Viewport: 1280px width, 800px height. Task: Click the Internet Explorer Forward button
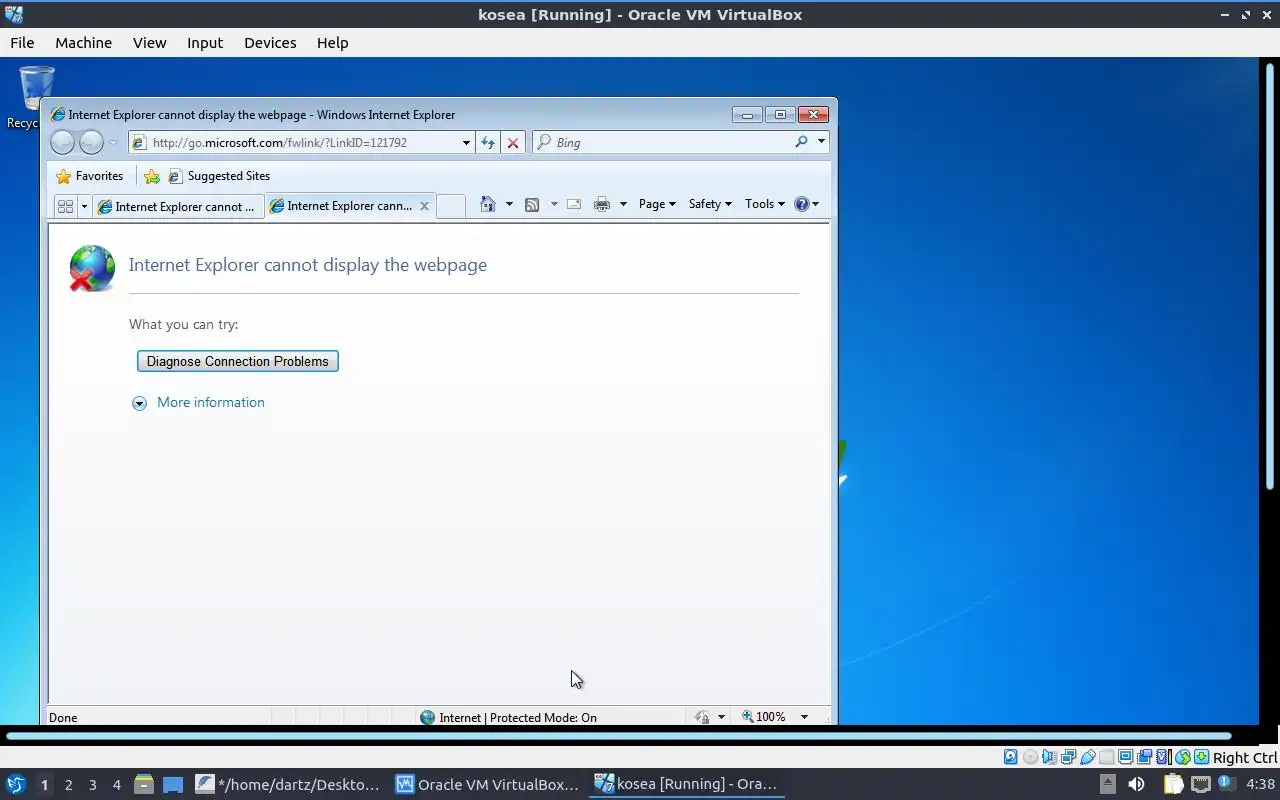pos(91,143)
